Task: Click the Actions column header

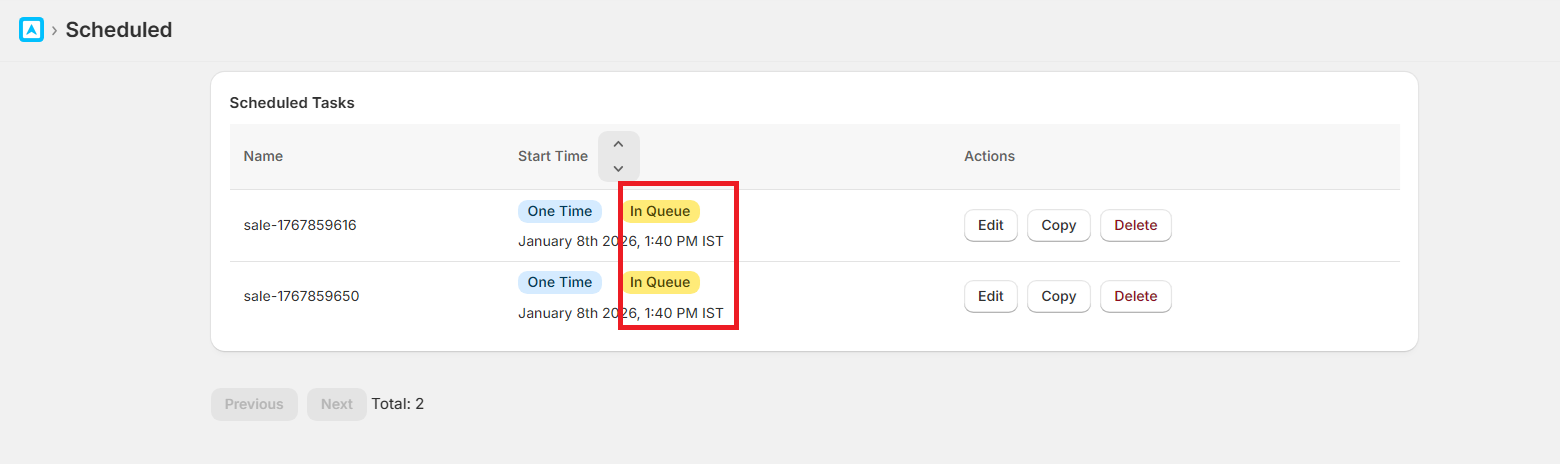Action: tap(989, 156)
